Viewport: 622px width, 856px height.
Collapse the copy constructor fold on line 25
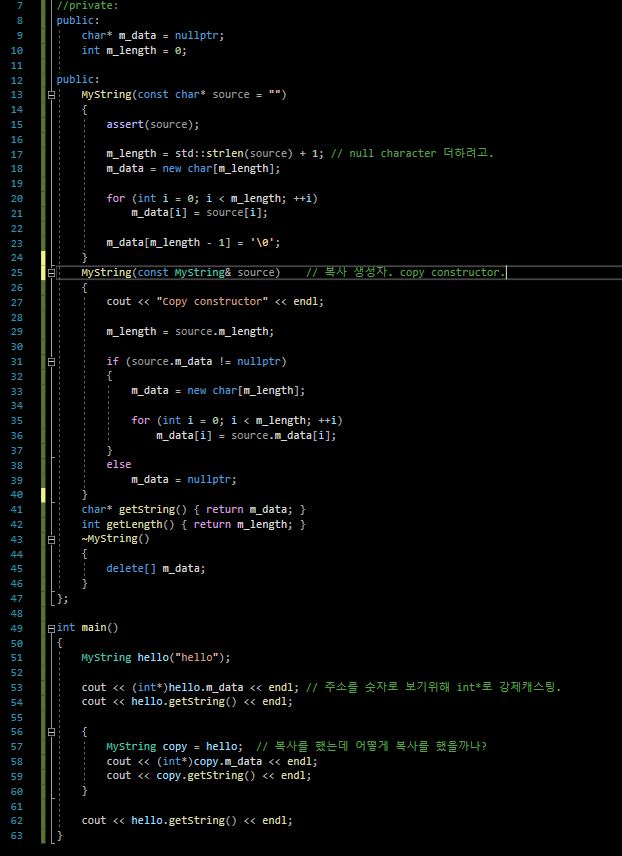coord(51,272)
